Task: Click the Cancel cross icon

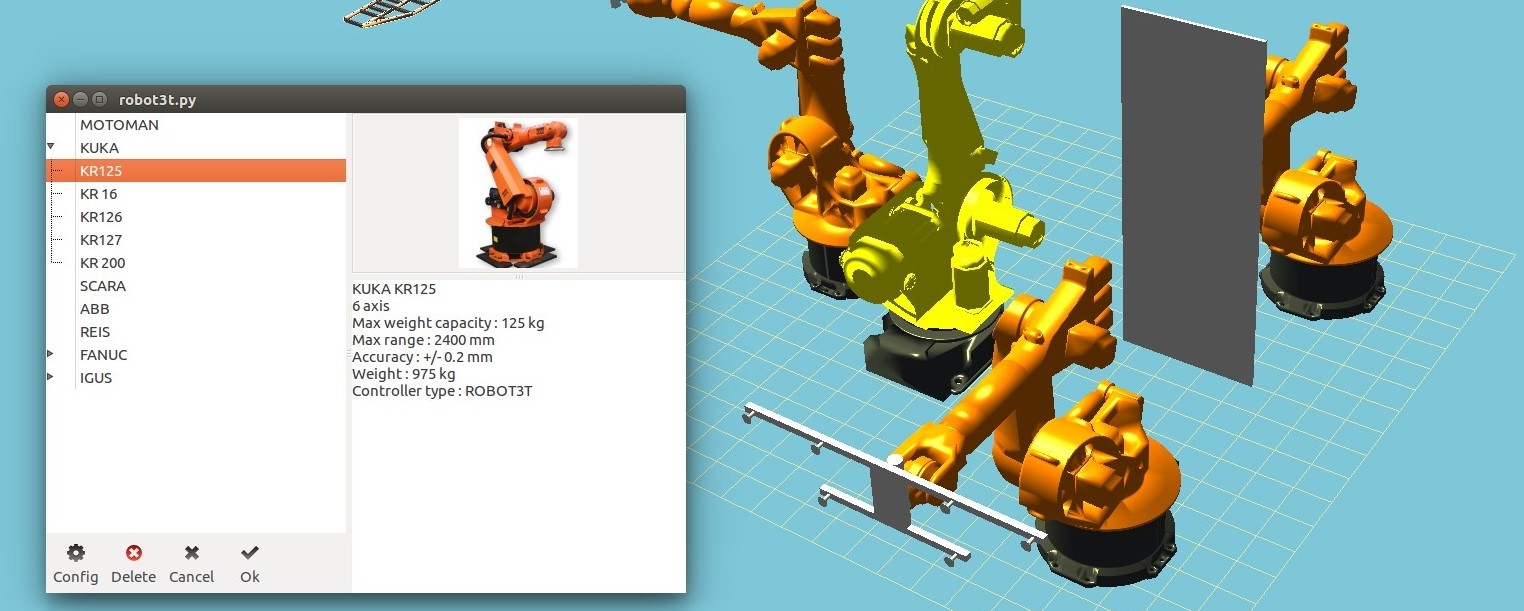Action: click(x=192, y=553)
